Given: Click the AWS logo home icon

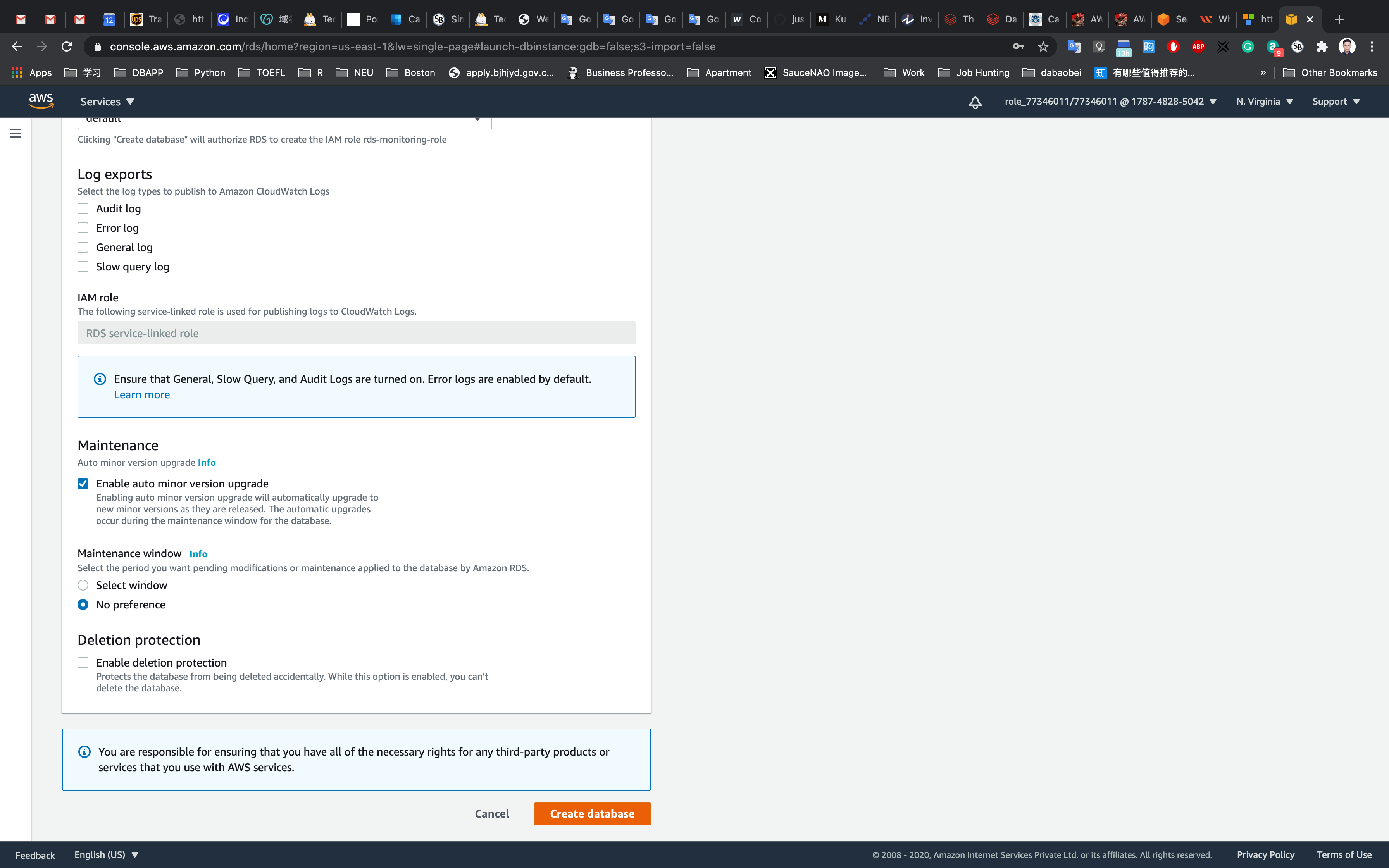Looking at the screenshot, I should tap(41, 101).
